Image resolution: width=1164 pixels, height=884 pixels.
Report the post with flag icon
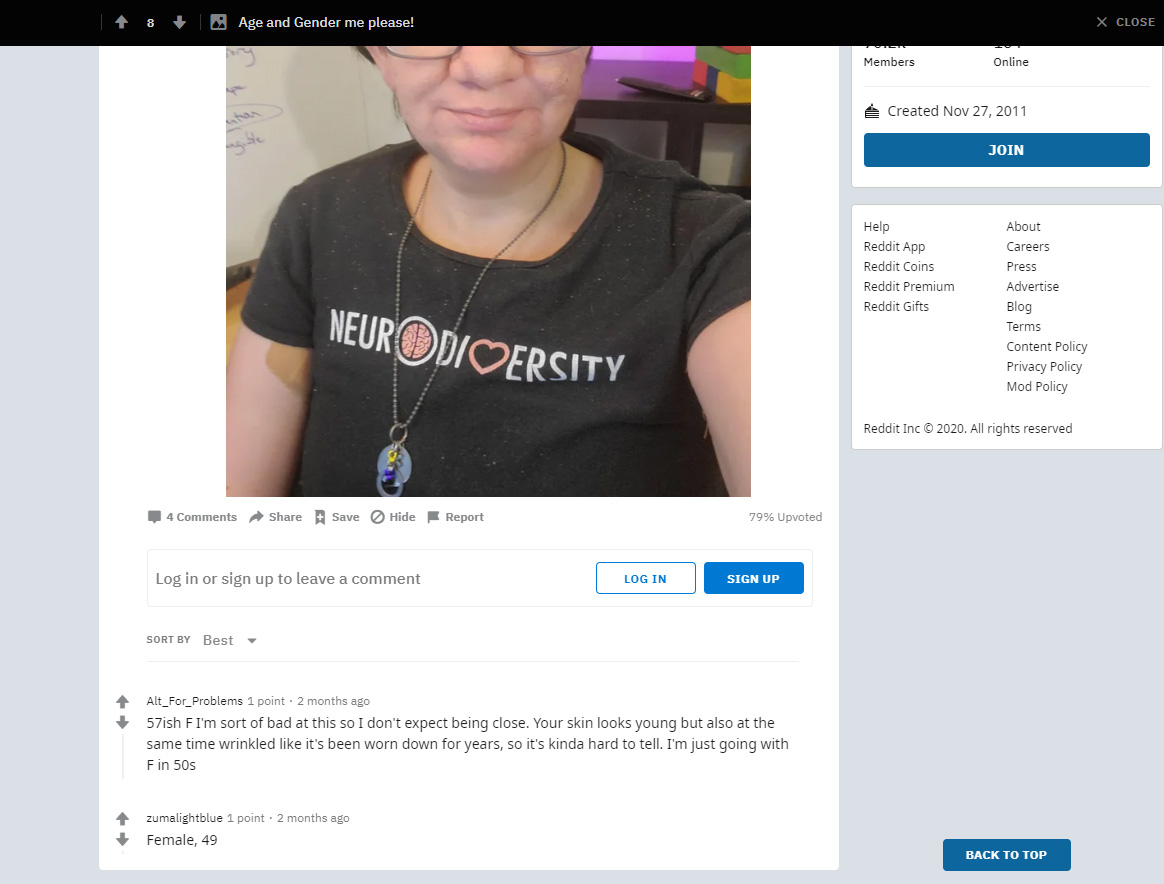point(456,517)
